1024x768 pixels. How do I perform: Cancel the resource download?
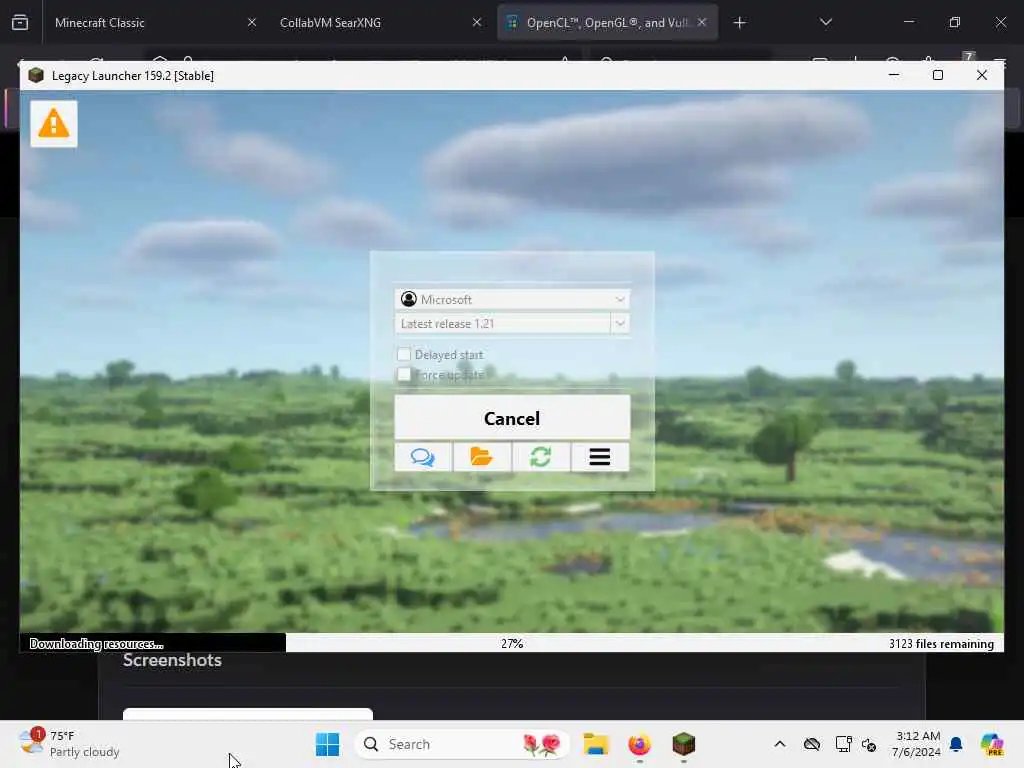pyautogui.click(x=512, y=417)
